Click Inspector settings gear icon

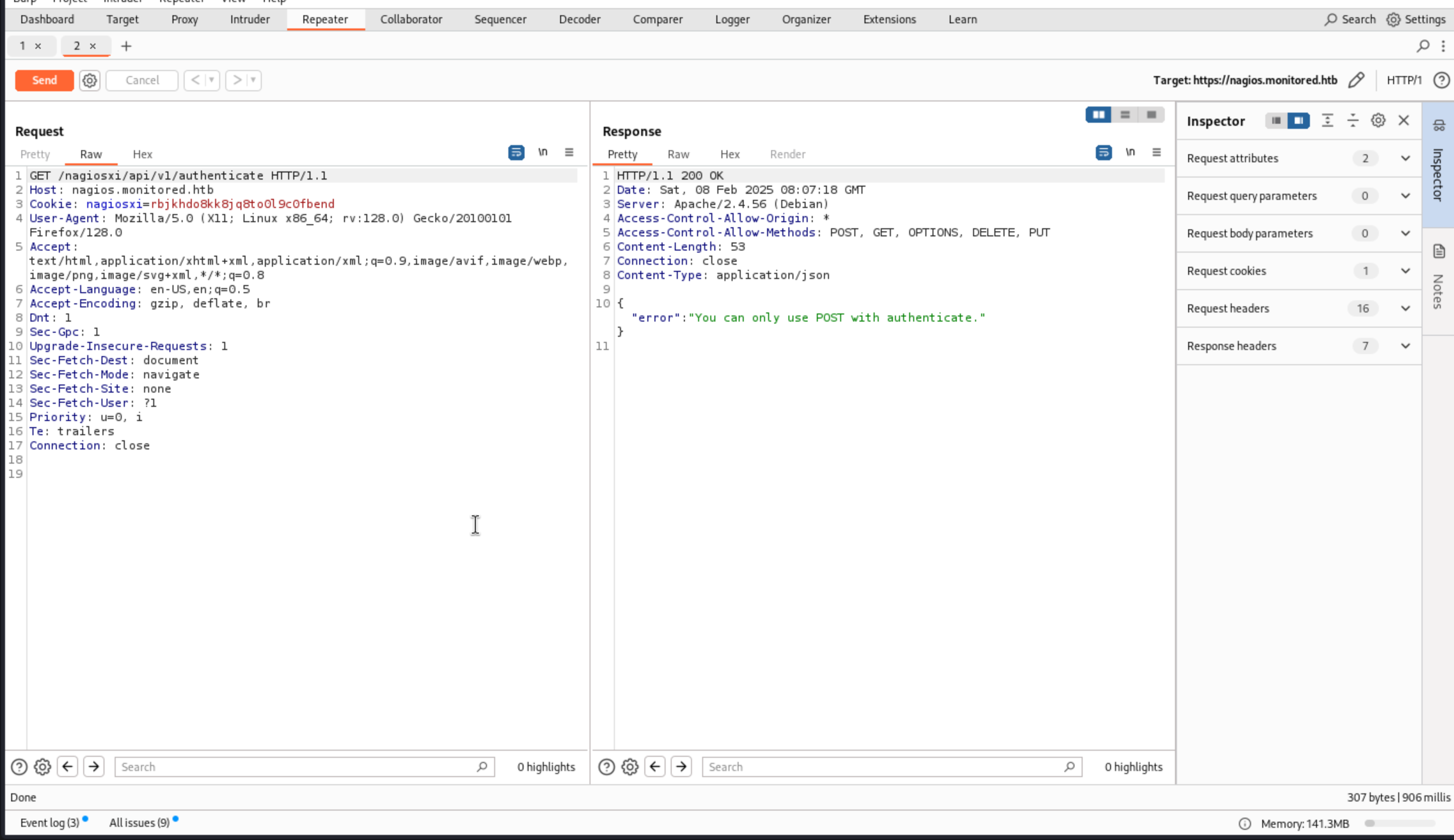1378,121
